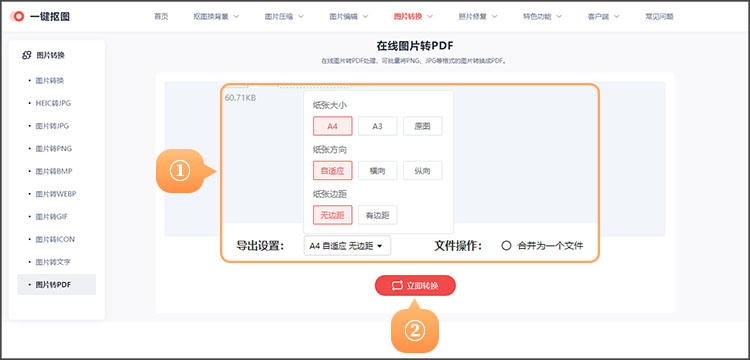Click the 图片转换 sidebar header icon

tap(27, 55)
